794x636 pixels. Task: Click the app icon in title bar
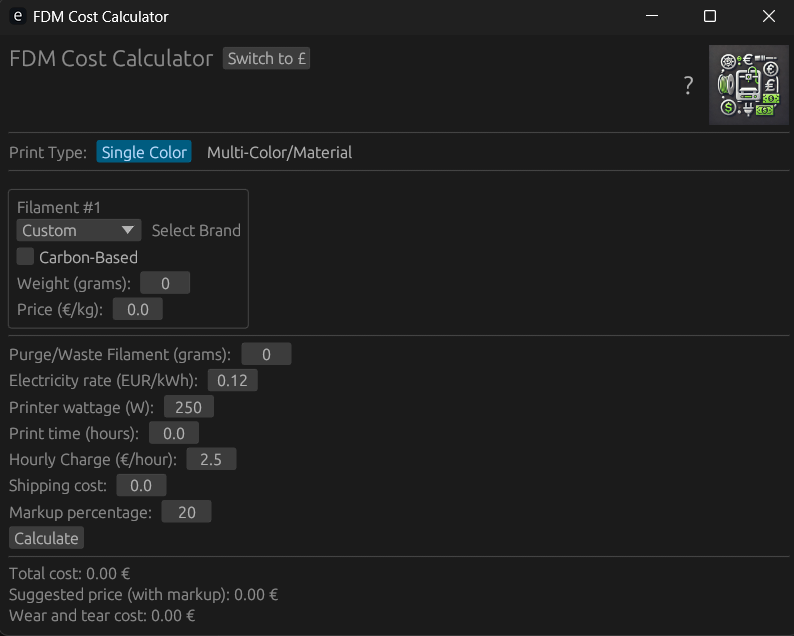[18, 16]
